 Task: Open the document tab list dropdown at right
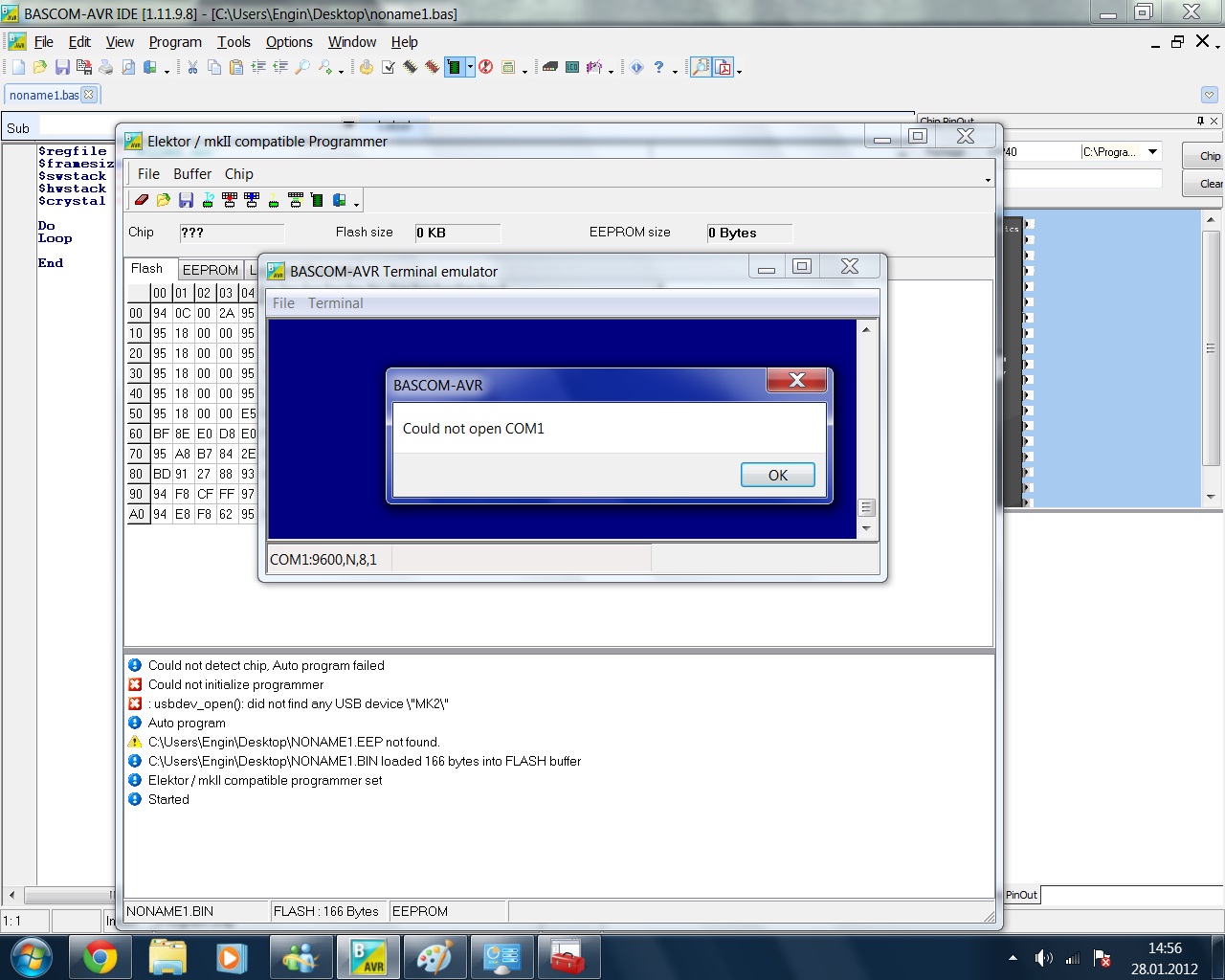[x=1210, y=95]
